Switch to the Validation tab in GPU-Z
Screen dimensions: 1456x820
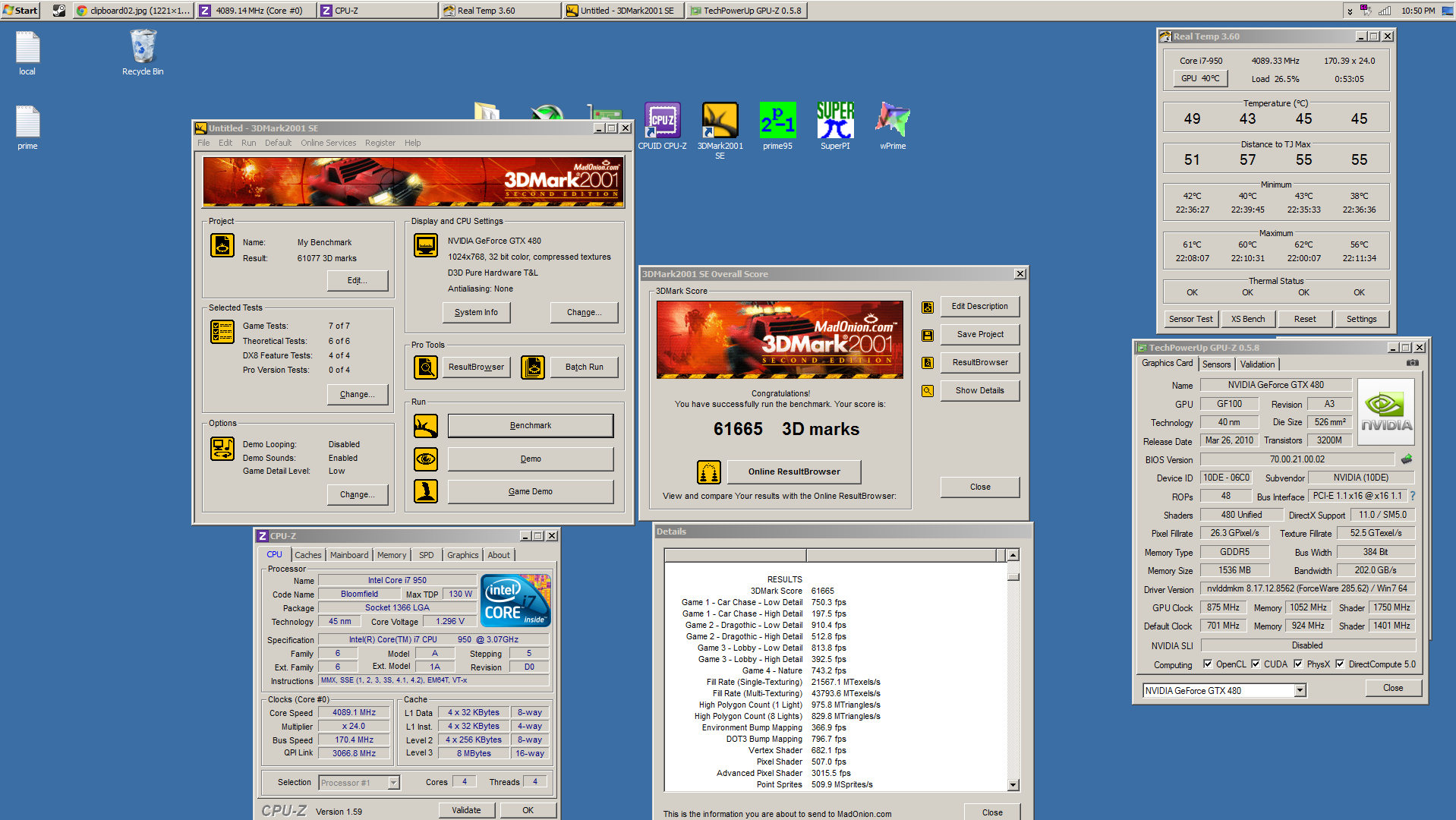(1257, 364)
